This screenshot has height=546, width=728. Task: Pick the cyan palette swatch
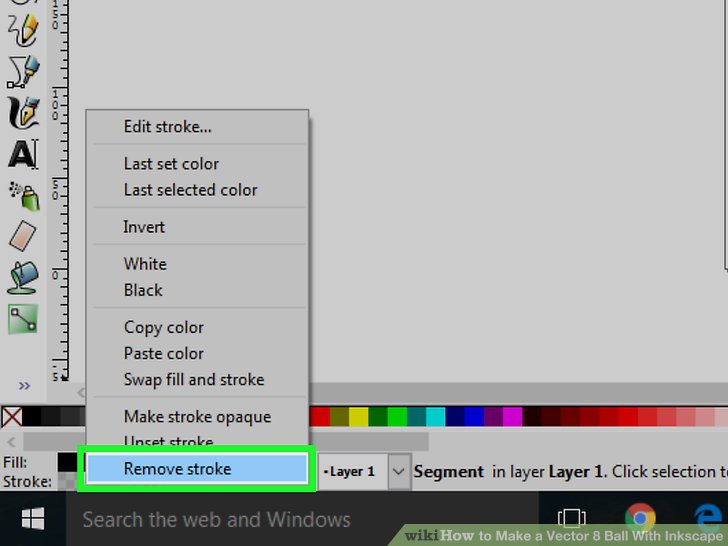436,416
